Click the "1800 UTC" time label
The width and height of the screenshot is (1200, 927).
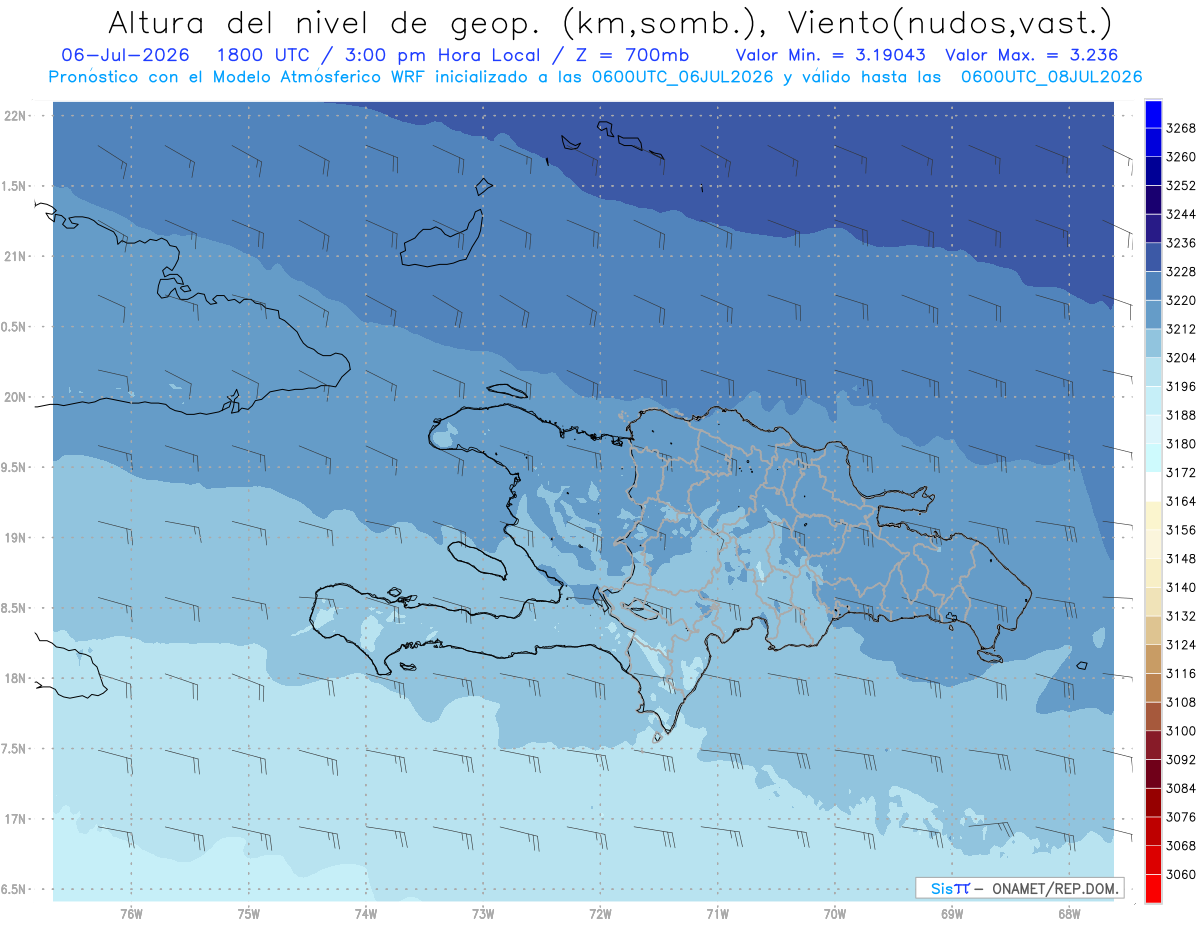pyautogui.click(x=264, y=55)
